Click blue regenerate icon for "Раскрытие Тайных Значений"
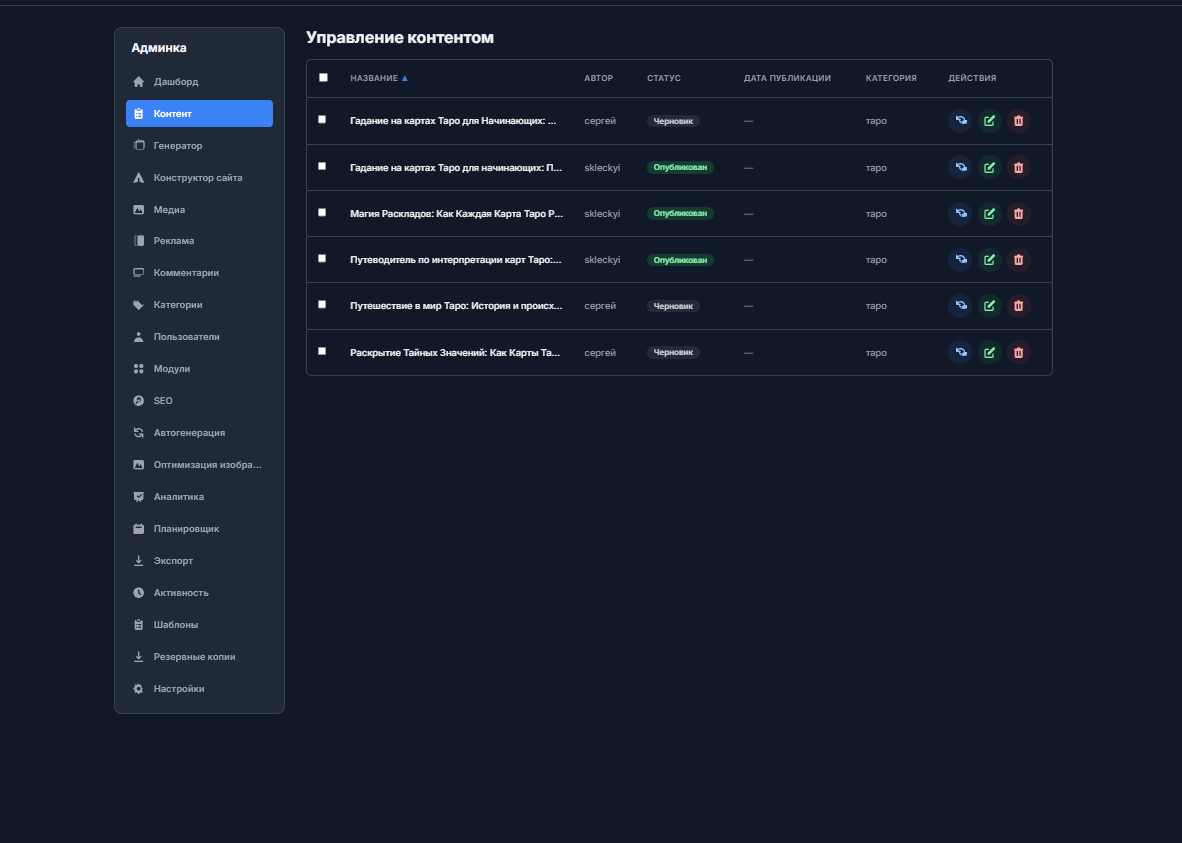 [960, 352]
